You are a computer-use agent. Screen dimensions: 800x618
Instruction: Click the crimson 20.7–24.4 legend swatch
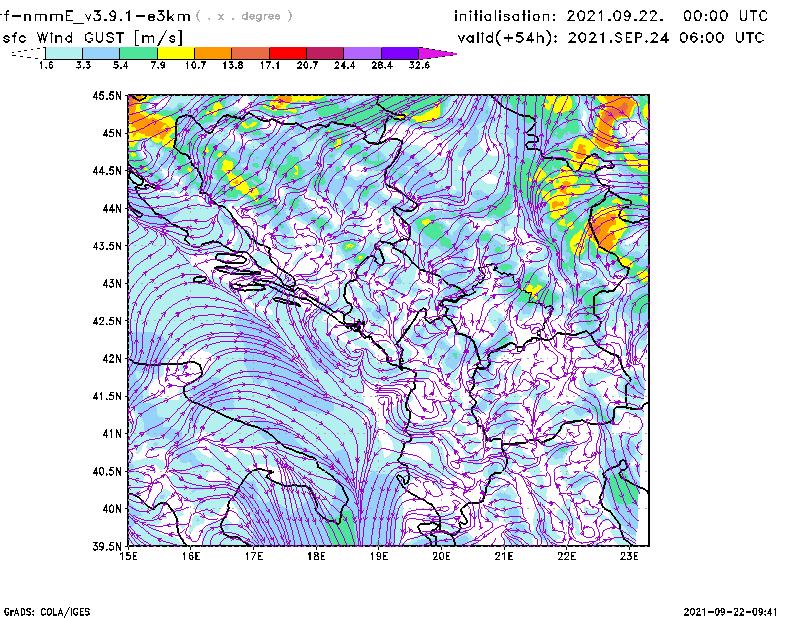coord(325,53)
